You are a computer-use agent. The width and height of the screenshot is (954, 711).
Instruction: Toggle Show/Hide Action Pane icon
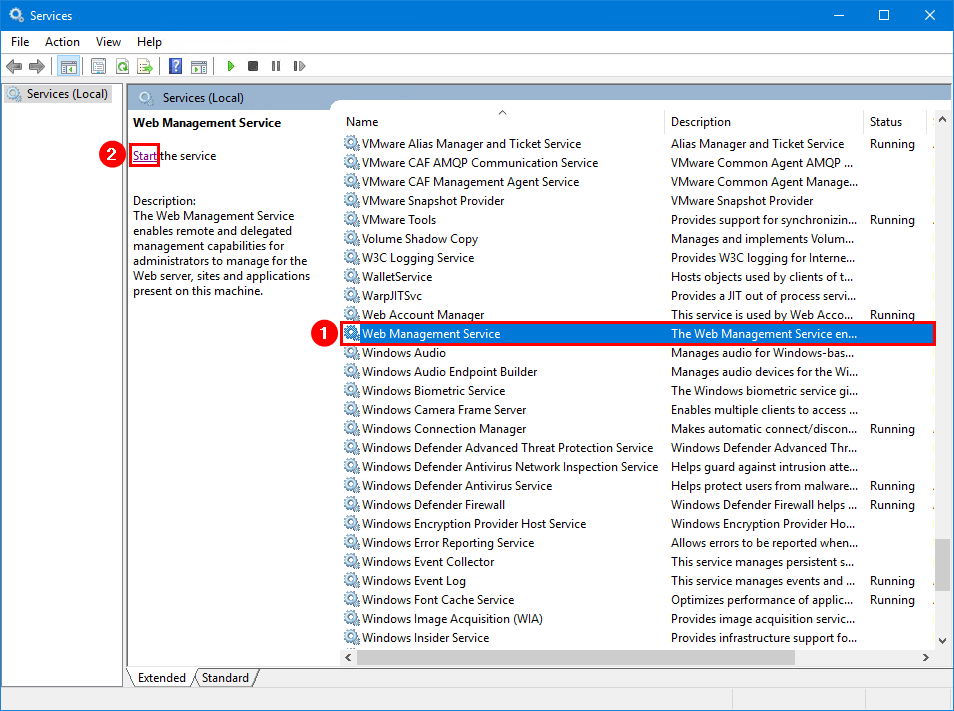coord(199,66)
